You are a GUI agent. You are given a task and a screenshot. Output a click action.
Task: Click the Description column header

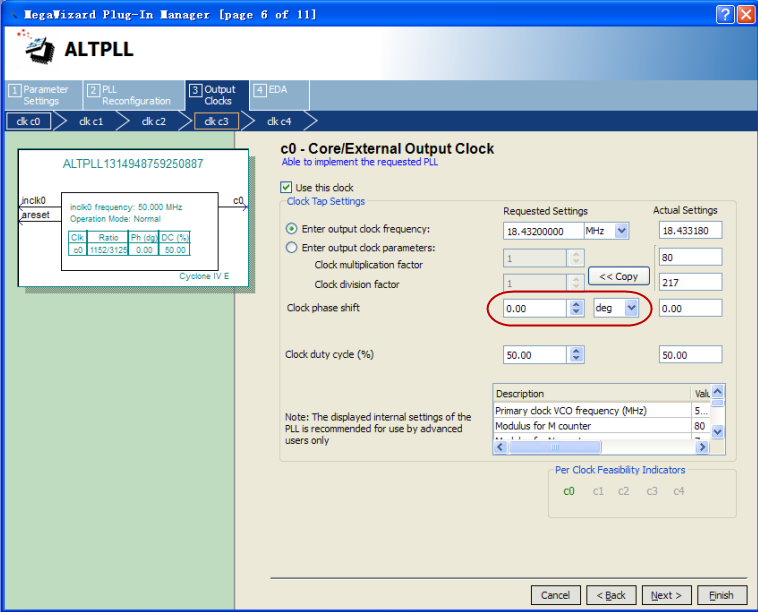click(x=592, y=393)
